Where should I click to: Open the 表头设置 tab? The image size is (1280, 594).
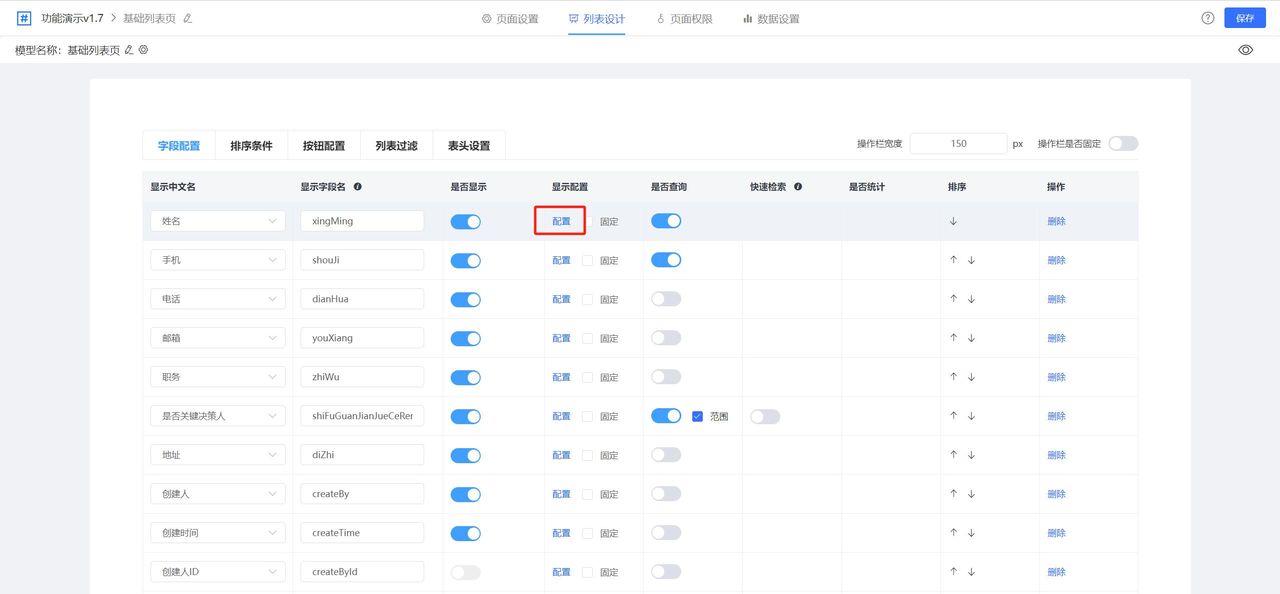tap(469, 145)
